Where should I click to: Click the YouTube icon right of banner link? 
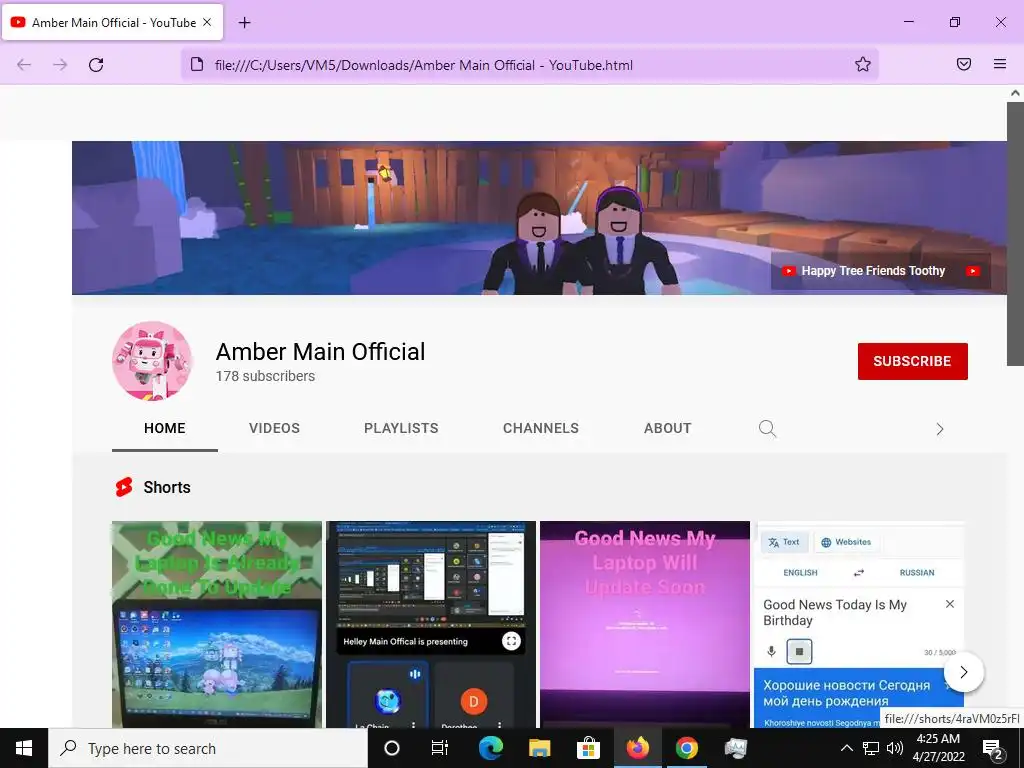pyautogui.click(x=973, y=271)
